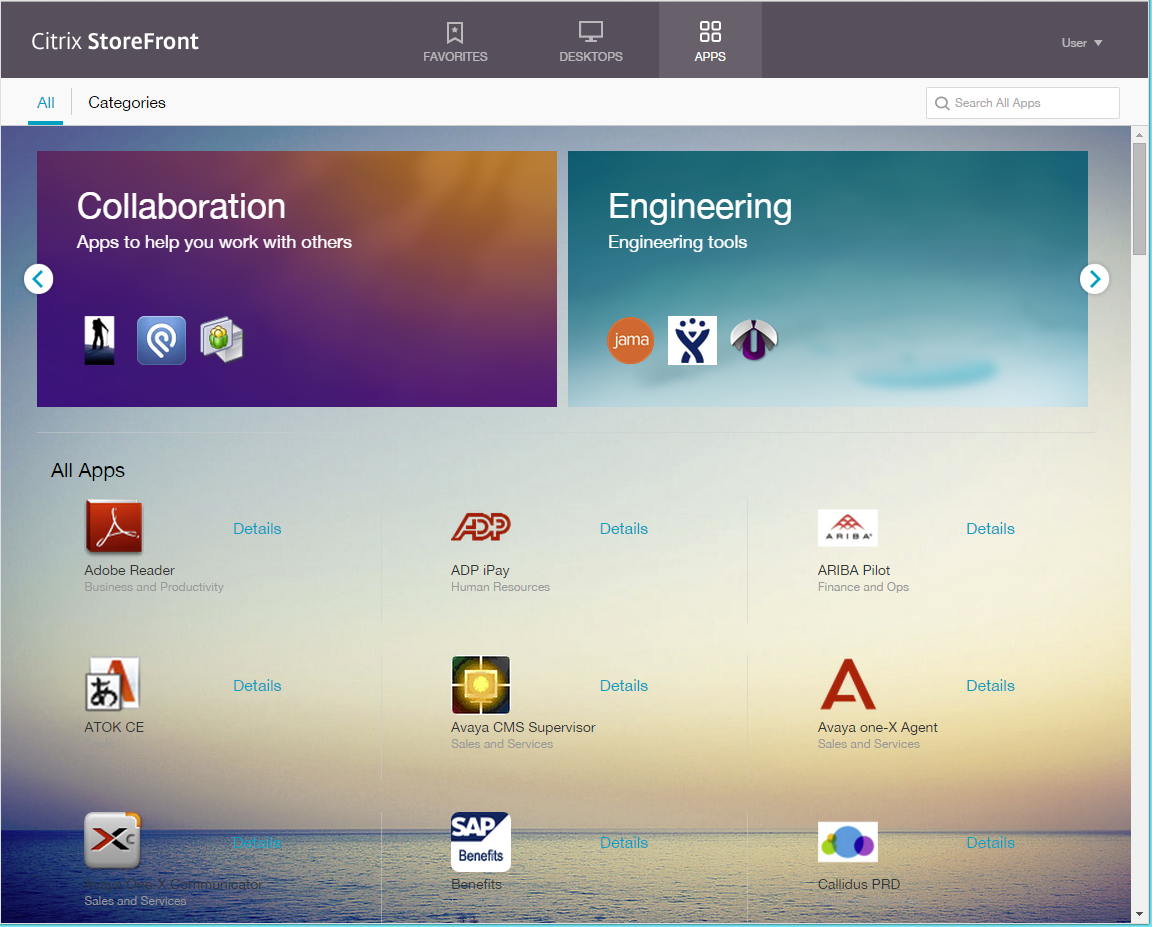The width and height of the screenshot is (1152, 927).
Task: Switch to the Favorites tab
Action: coord(455,42)
